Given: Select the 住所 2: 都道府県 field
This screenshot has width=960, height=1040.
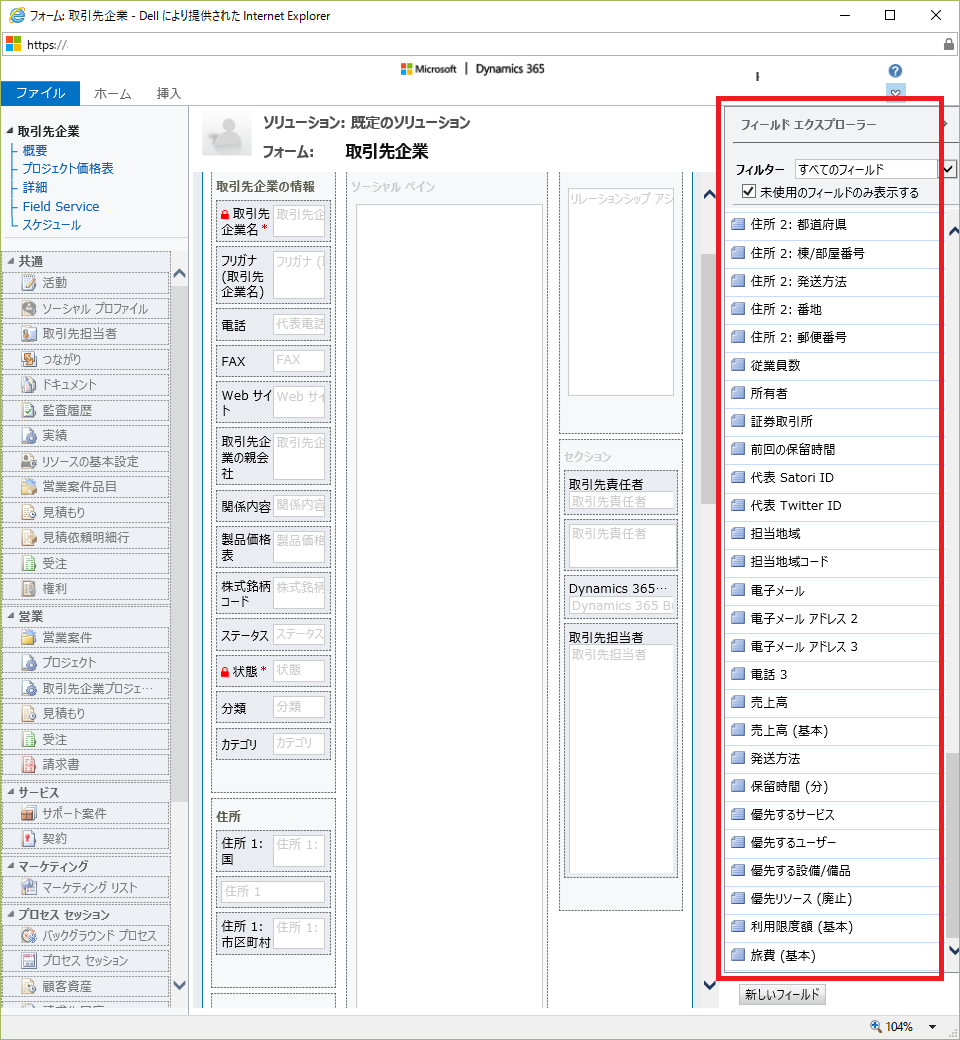Looking at the screenshot, I should pyautogui.click(x=833, y=224).
